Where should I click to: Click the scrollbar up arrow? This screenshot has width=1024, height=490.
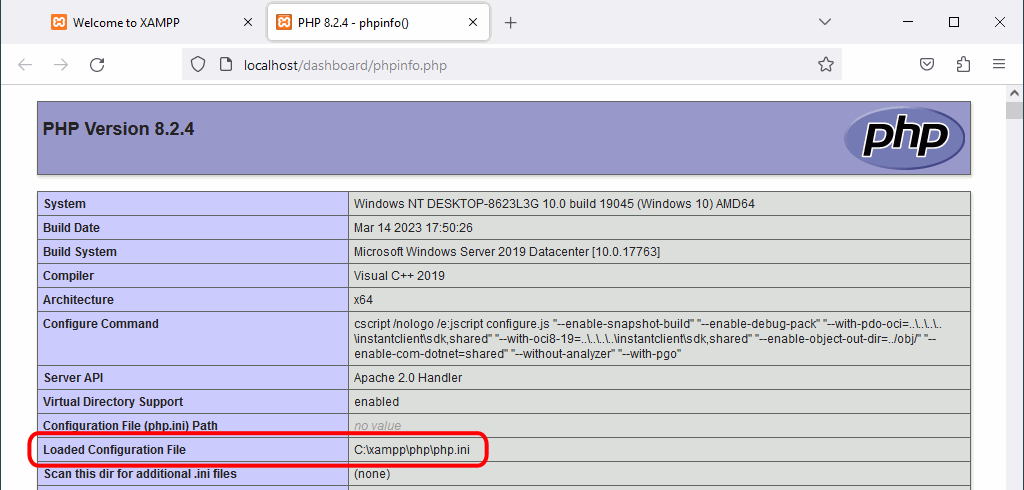(1014, 92)
